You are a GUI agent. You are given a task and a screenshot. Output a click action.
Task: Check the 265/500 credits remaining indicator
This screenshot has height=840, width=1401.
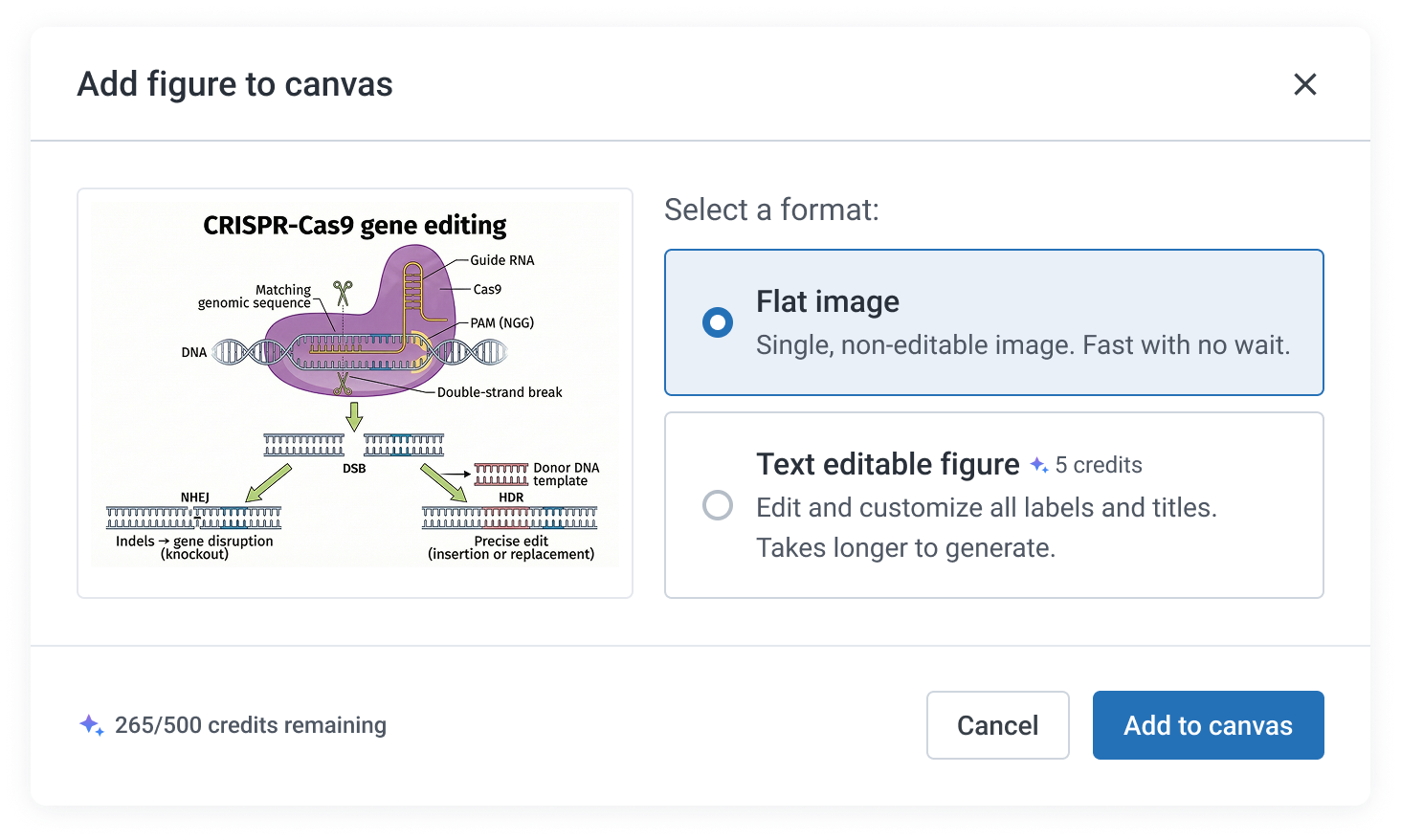click(x=250, y=725)
